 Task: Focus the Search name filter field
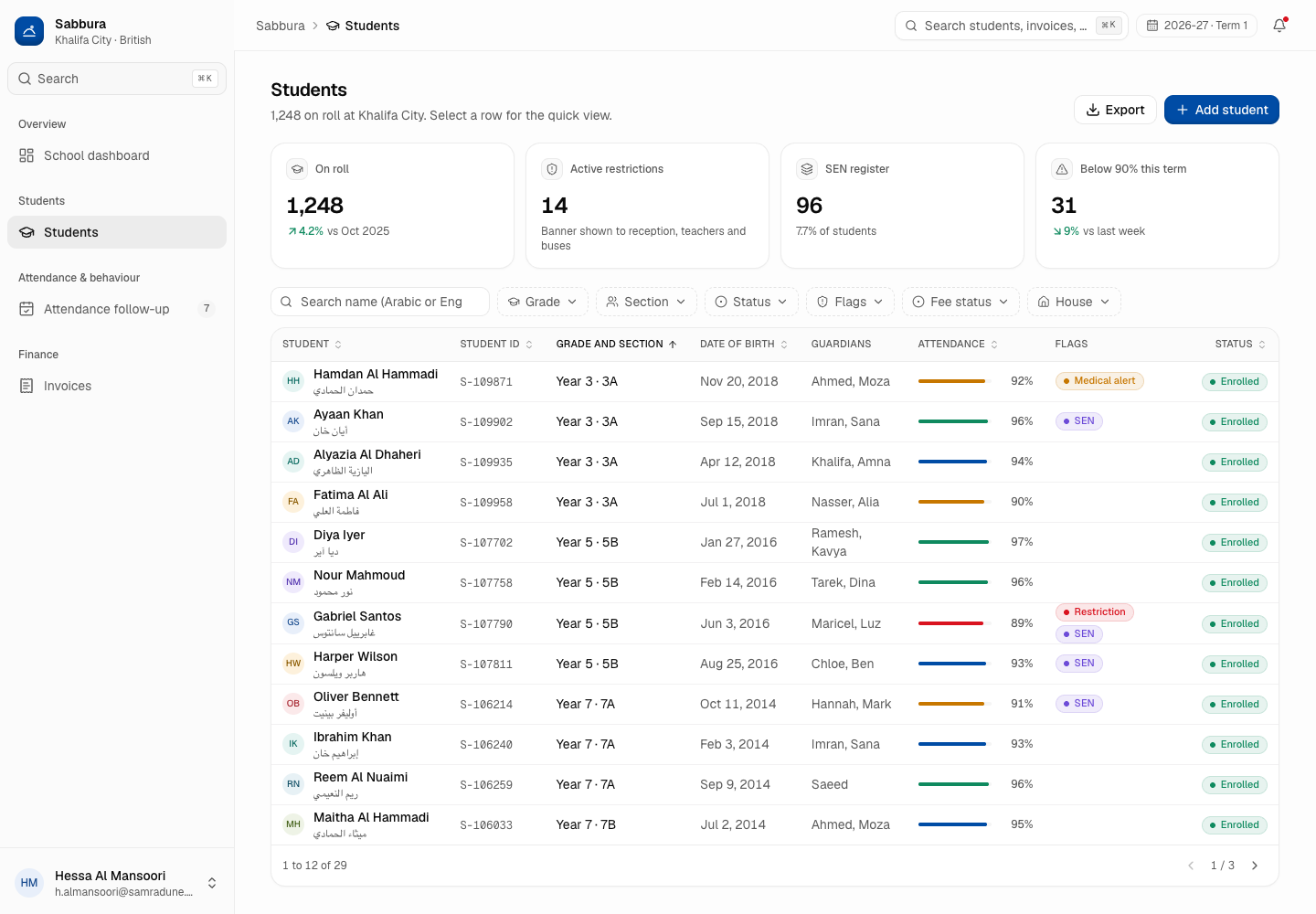[380, 302]
